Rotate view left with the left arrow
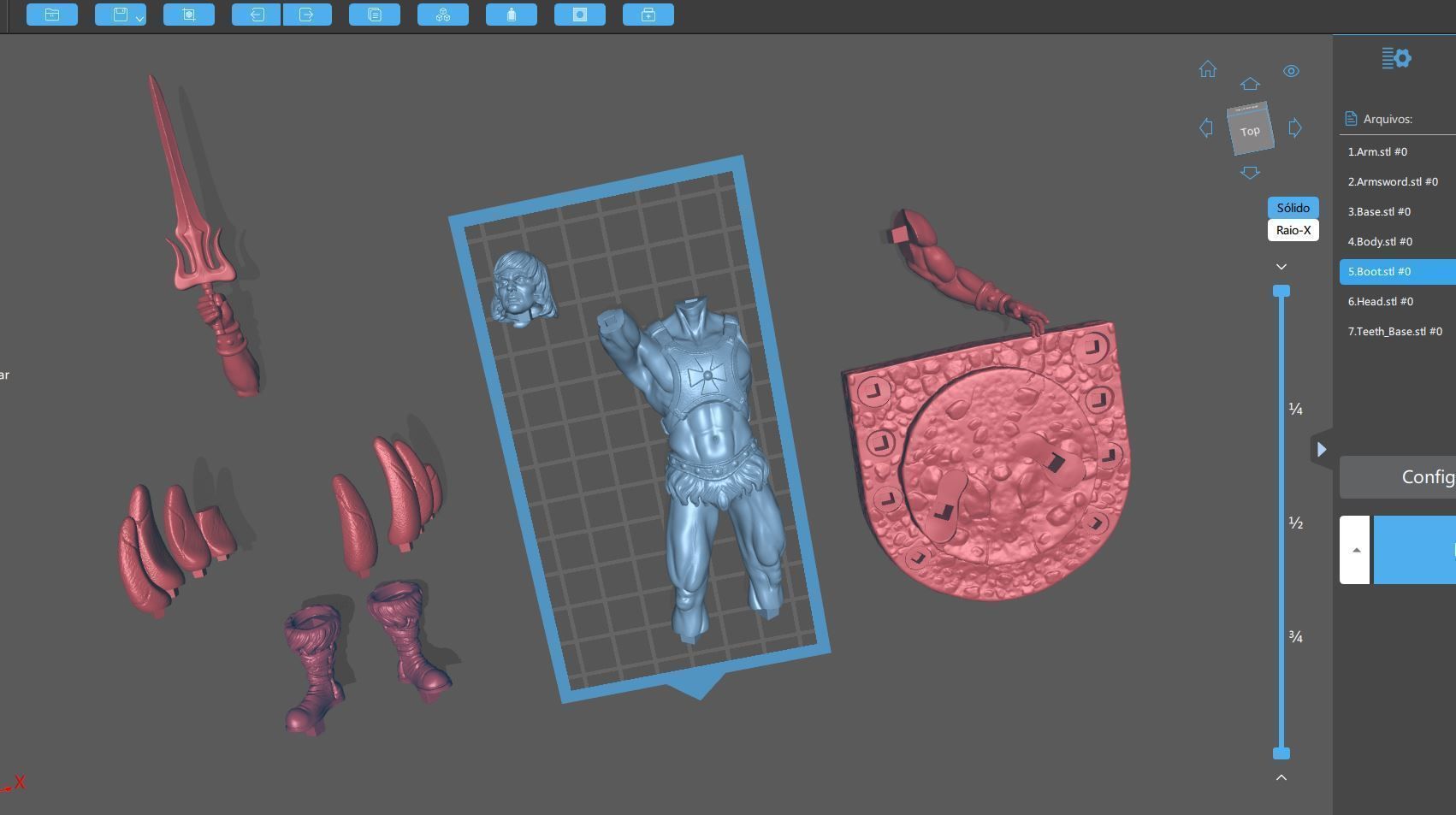This screenshot has height=815, width=1456. click(1206, 127)
